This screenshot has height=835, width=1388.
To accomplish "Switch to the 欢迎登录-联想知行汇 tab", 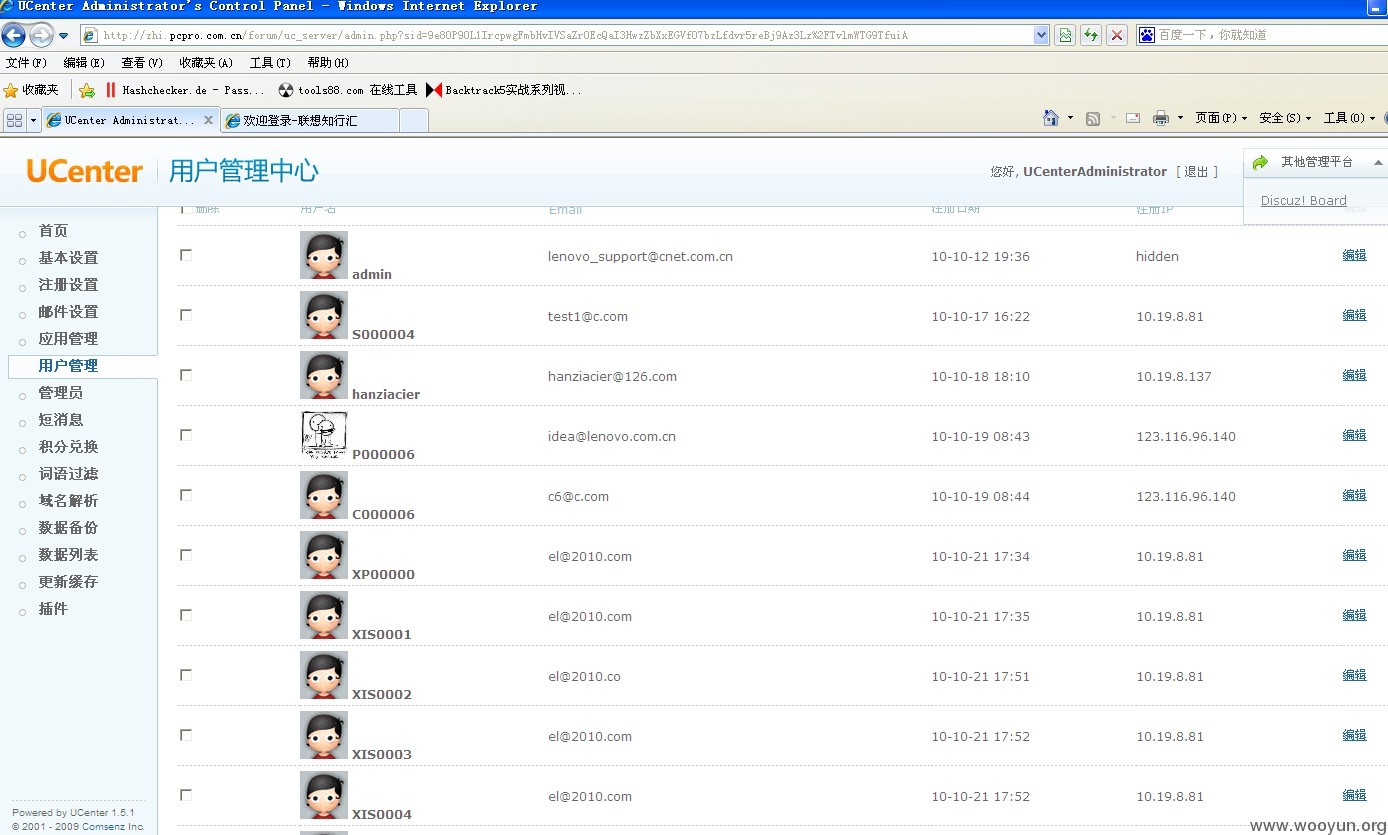I will pyautogui.click(x=310, y=120).
